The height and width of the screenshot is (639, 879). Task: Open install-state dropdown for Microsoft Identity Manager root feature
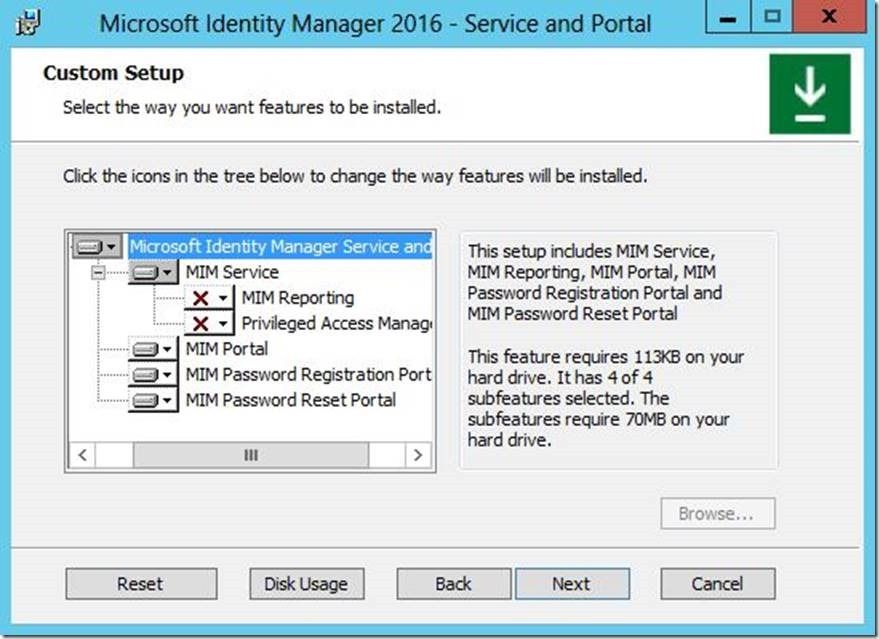coord(96,247)
